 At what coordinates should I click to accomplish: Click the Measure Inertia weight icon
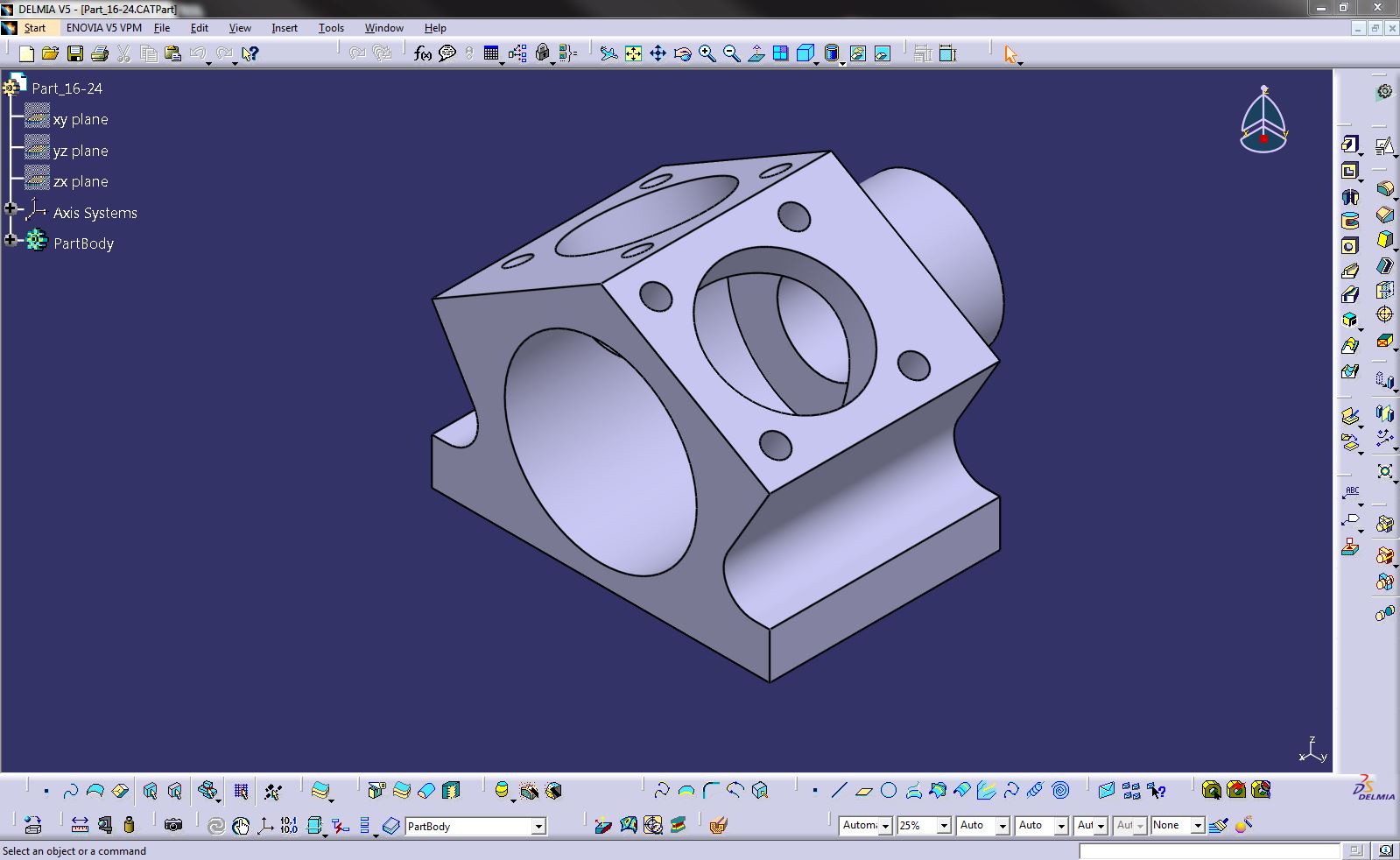pyautogui.click(x=130, y=825)
